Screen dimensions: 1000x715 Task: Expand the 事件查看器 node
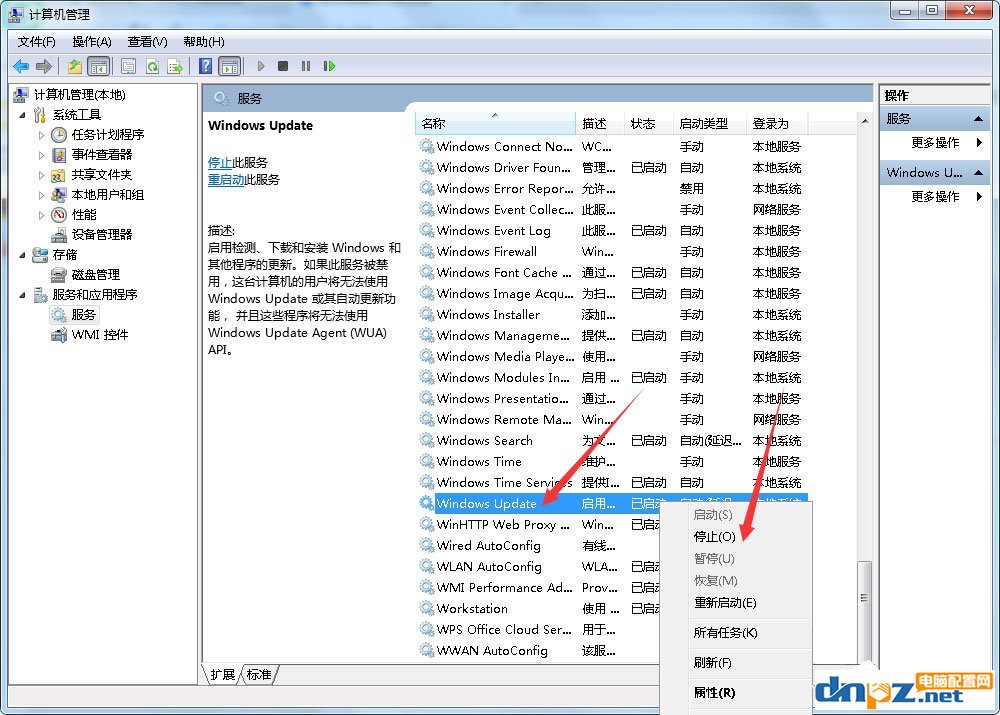tap(41, 155)
